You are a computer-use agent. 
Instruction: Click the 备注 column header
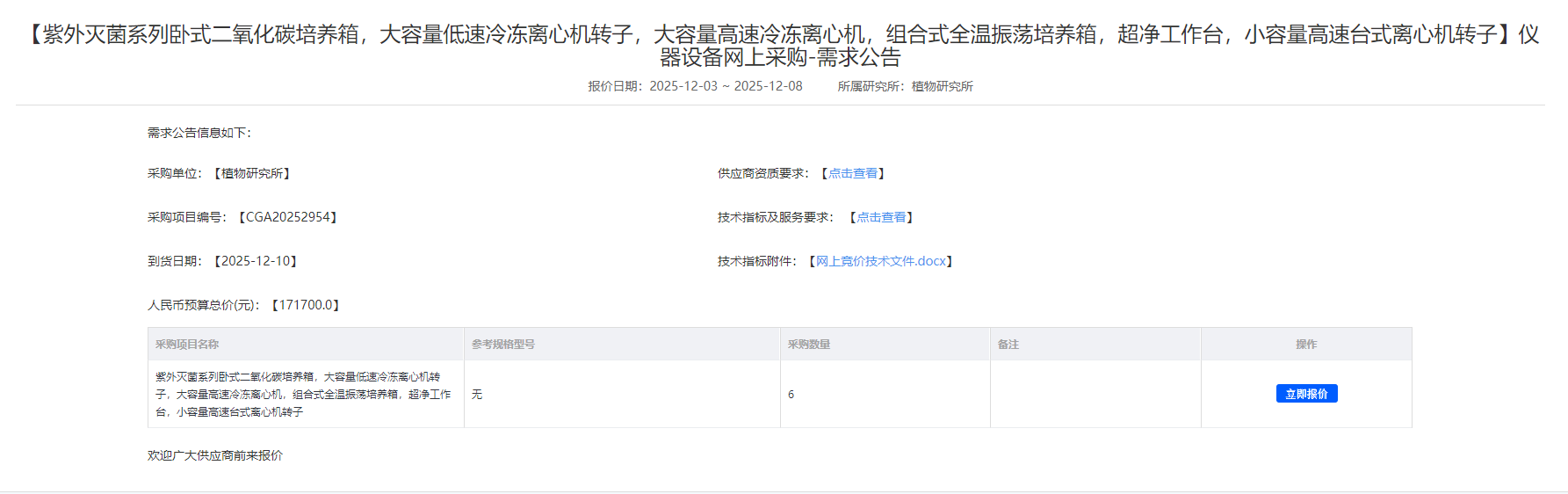coord(1008,345)
